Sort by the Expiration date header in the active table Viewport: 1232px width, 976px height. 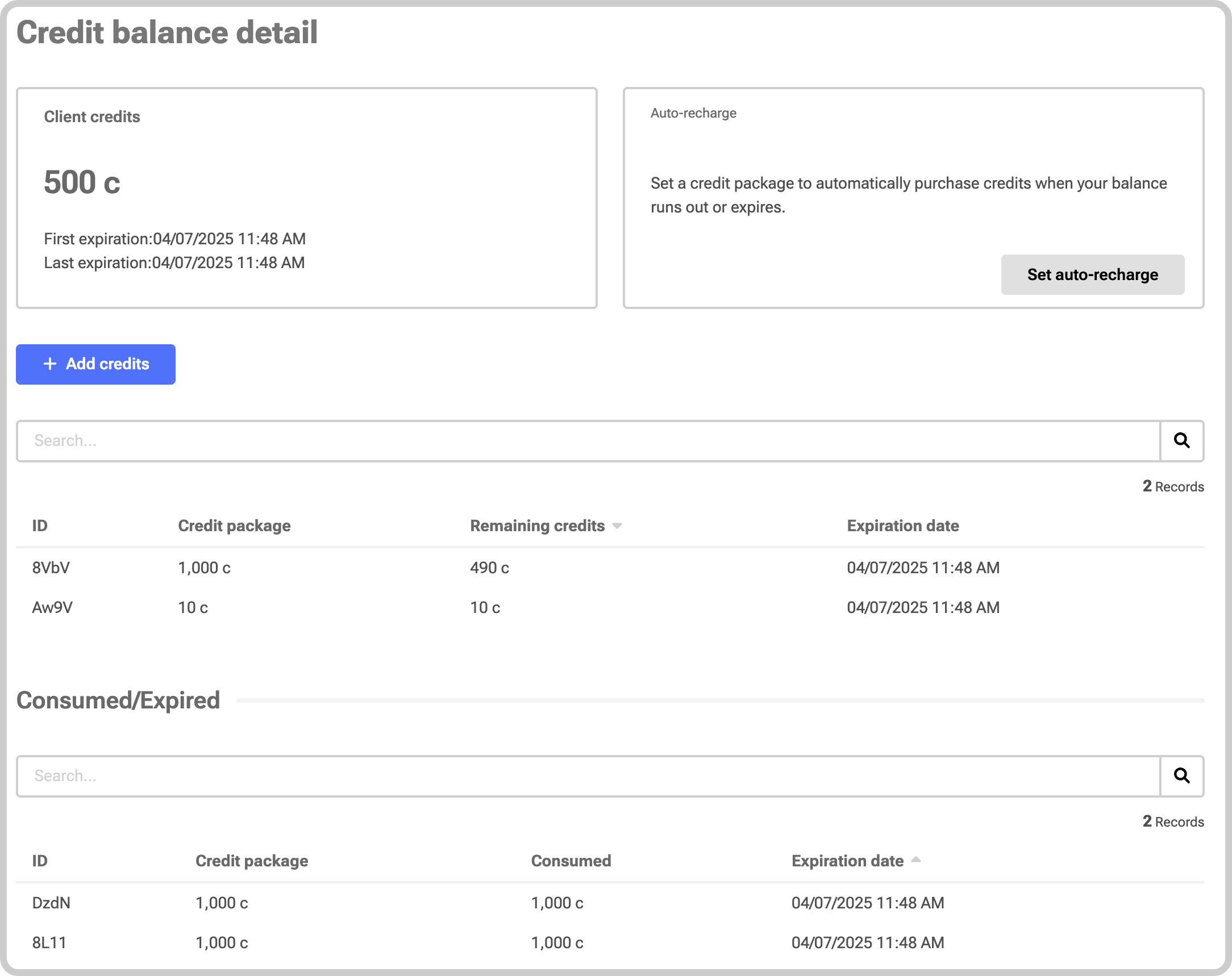click(x=903, y=525)
